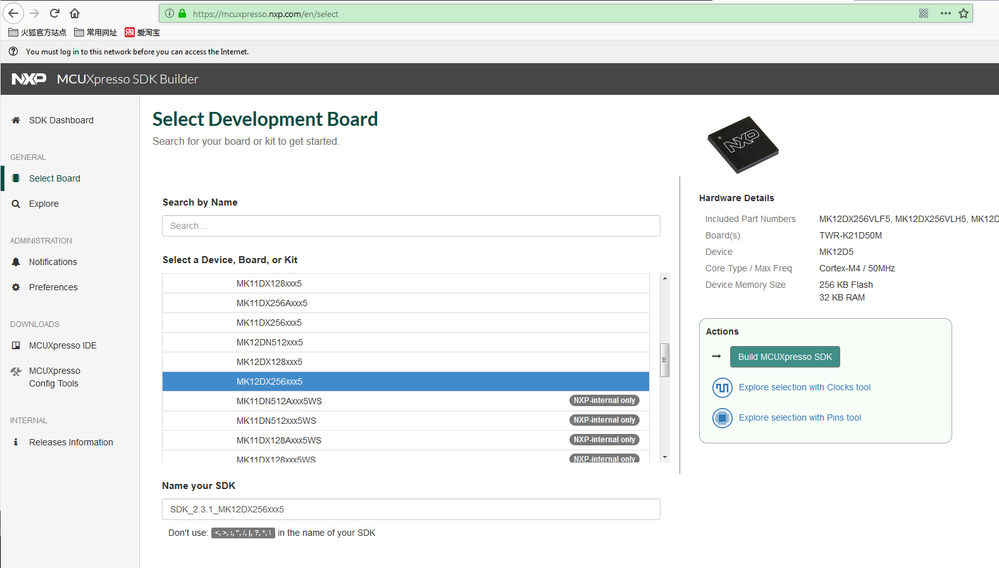Click Build MCUXpresso SDK button
This screenshot has height=568, width=999.
tap(785, 357)
